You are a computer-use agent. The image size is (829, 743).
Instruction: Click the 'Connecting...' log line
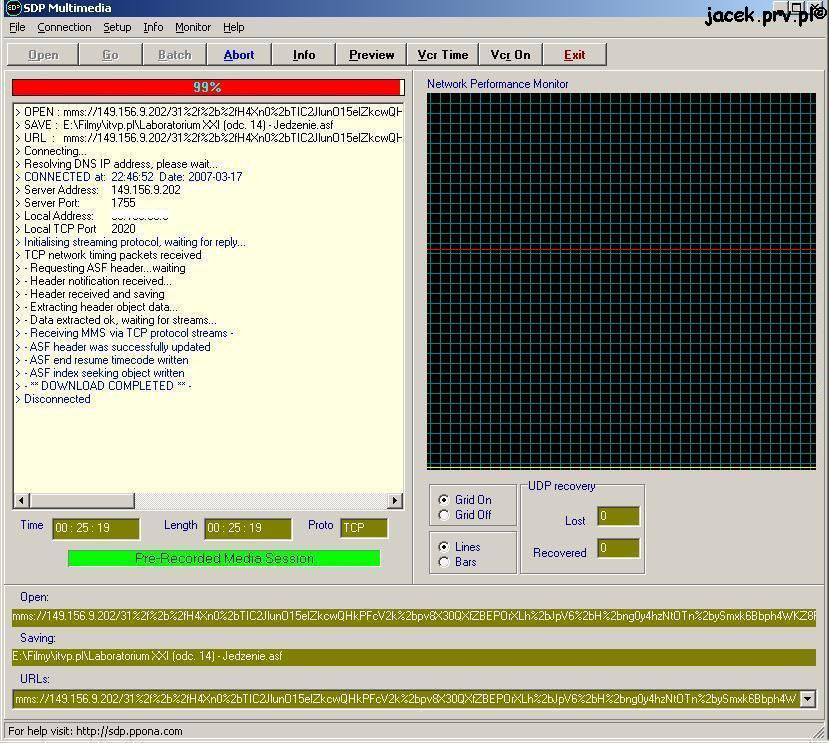pos(51,151)
